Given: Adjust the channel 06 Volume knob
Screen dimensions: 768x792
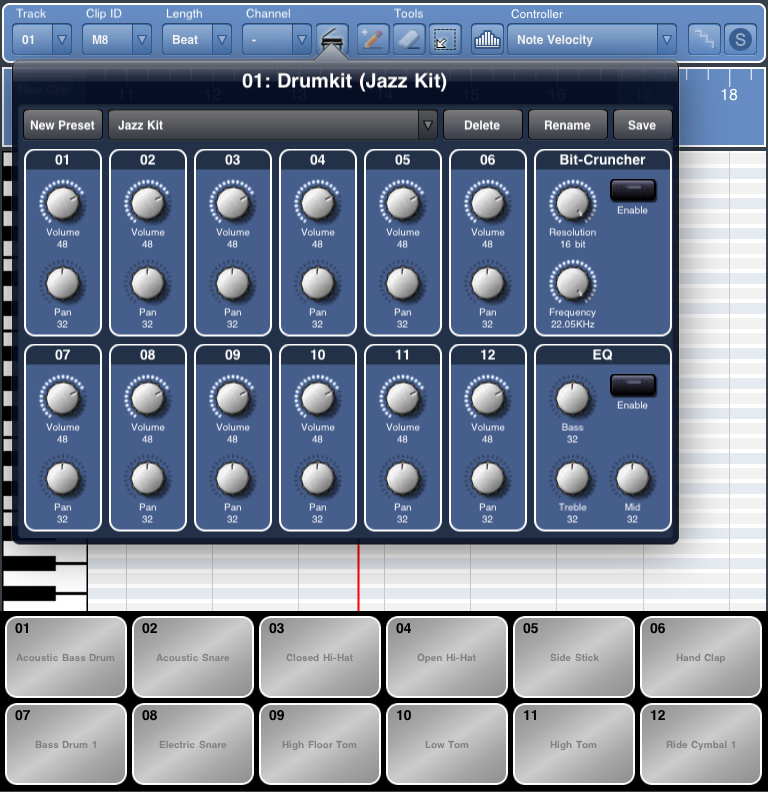Looking at the screenshot, I should click(x=488, y=203).
